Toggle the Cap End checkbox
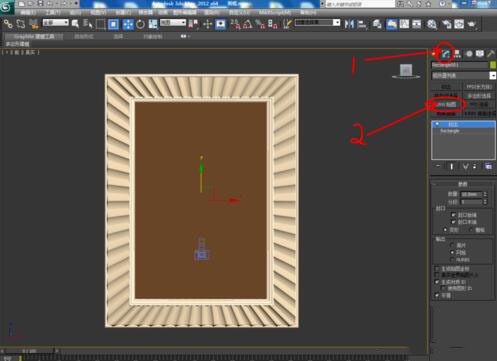Image resolution: width=497 pixels, height=361 pixels. (453, 222)
